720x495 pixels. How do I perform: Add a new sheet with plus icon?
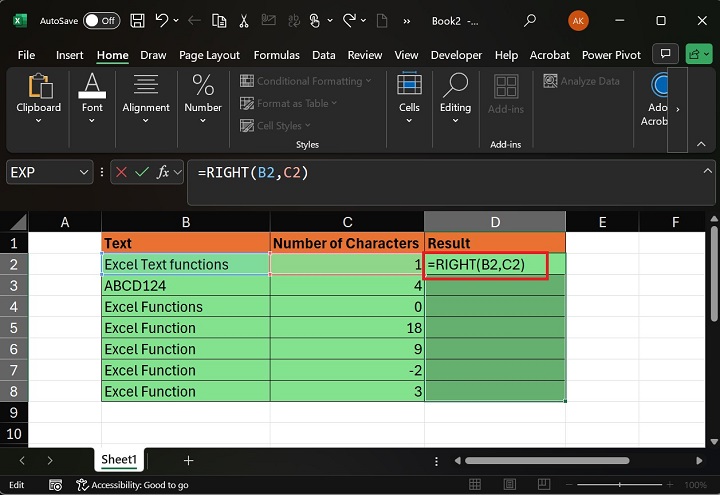(x=188, y=460)
